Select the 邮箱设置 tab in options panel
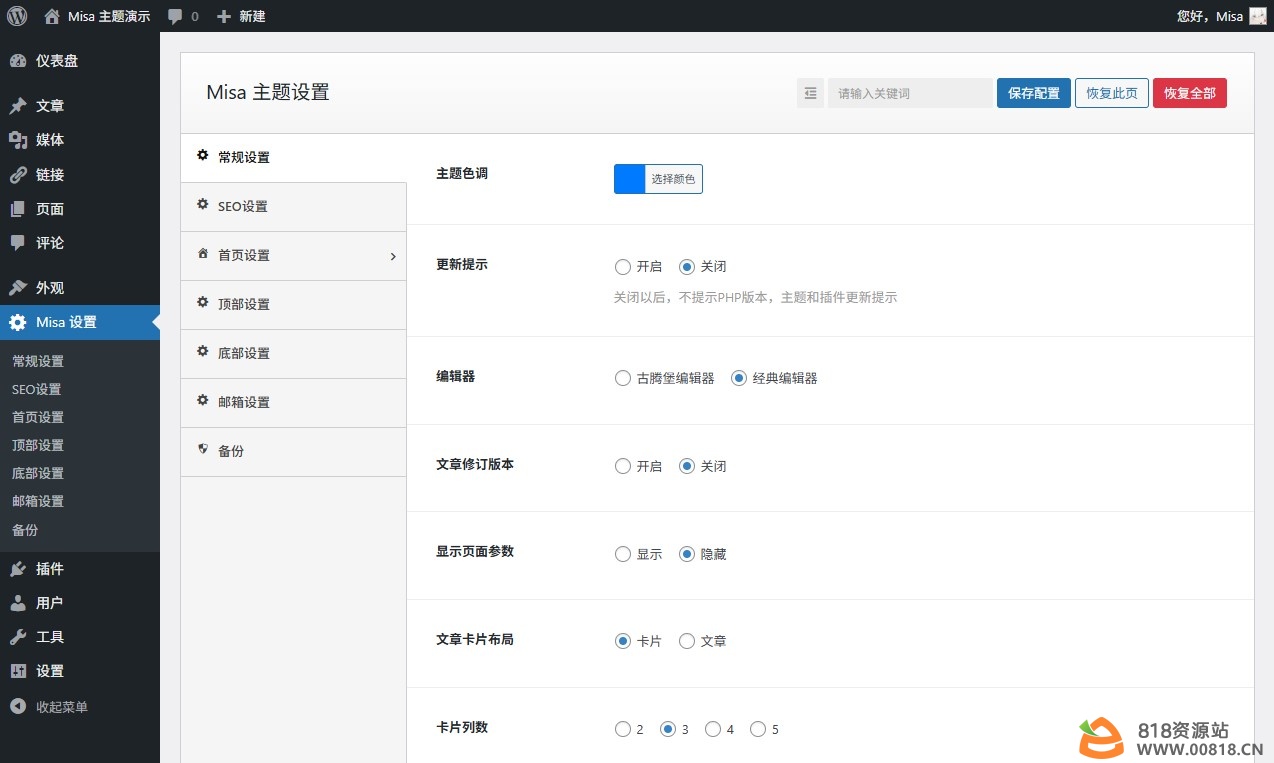 click(294, 403)
